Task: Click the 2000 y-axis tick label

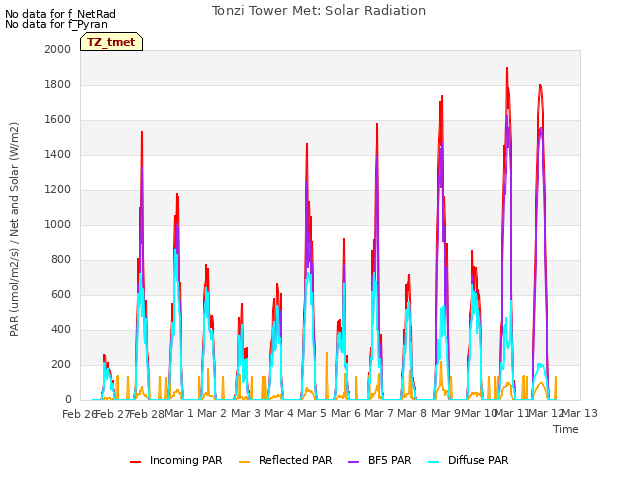Action: pyautogui.click(x=58, y=49)
